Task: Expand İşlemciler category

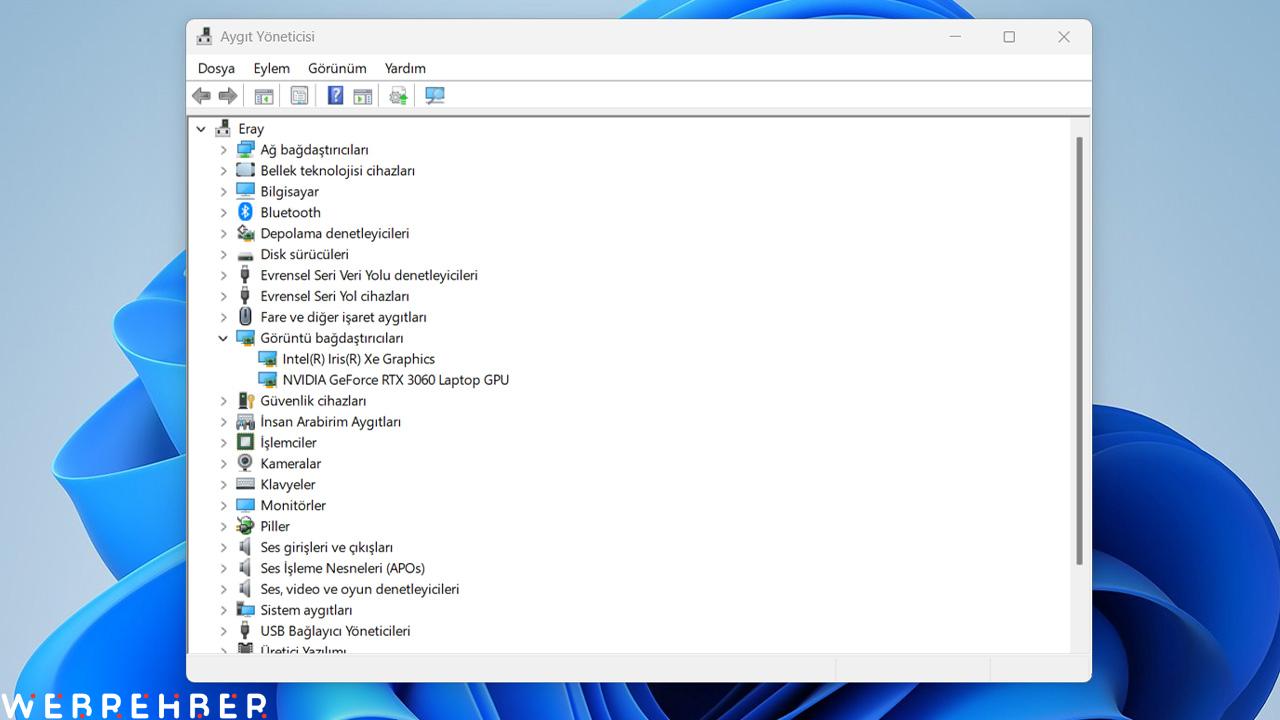Action: click(223, 443)
